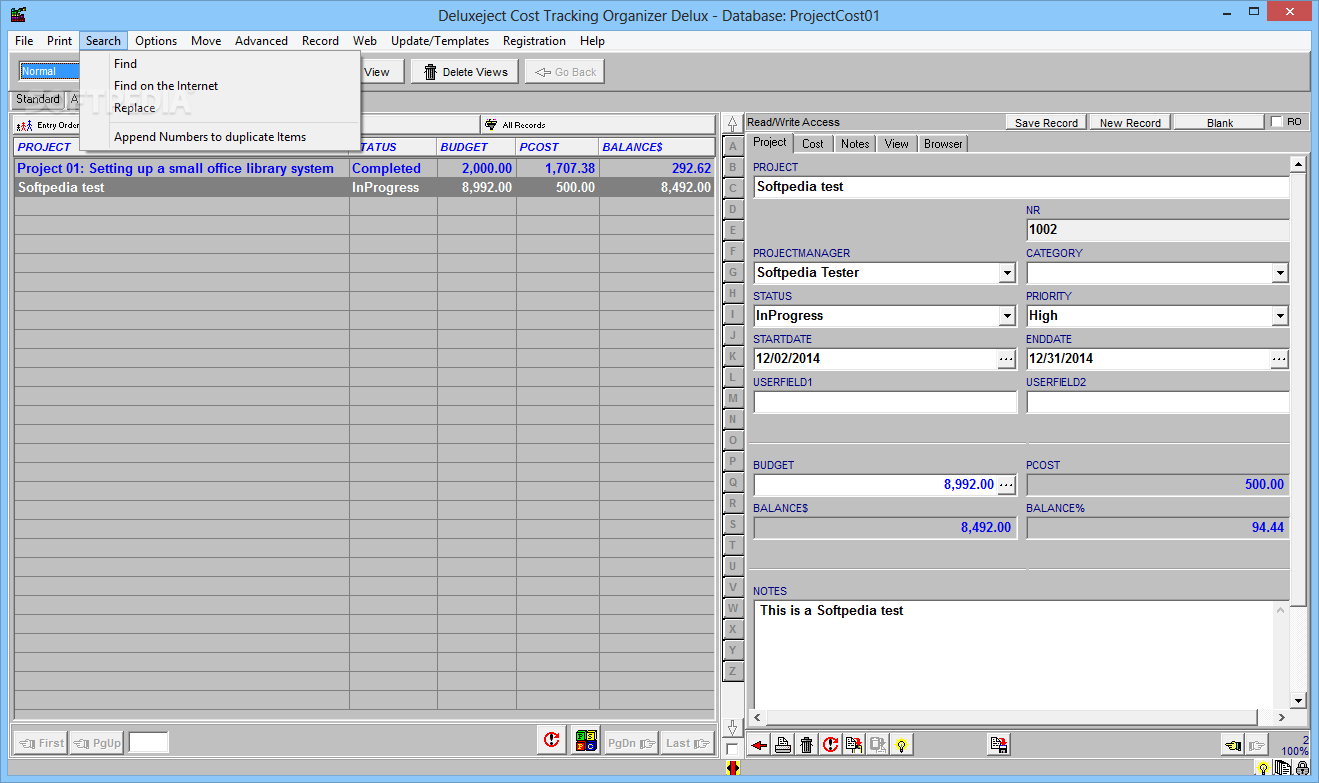Click the documents icon in status bar

[1283, 769]
